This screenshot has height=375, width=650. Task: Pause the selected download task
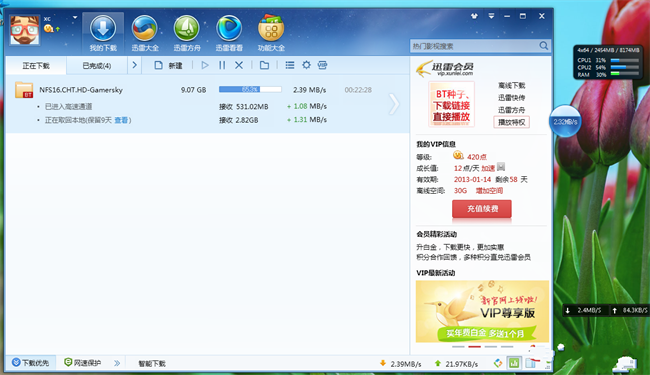point(222,65)
